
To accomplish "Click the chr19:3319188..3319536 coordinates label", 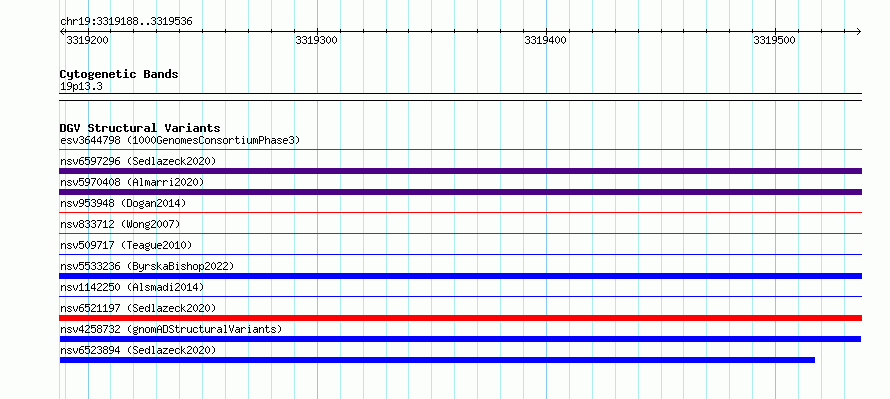I will 126,22.
